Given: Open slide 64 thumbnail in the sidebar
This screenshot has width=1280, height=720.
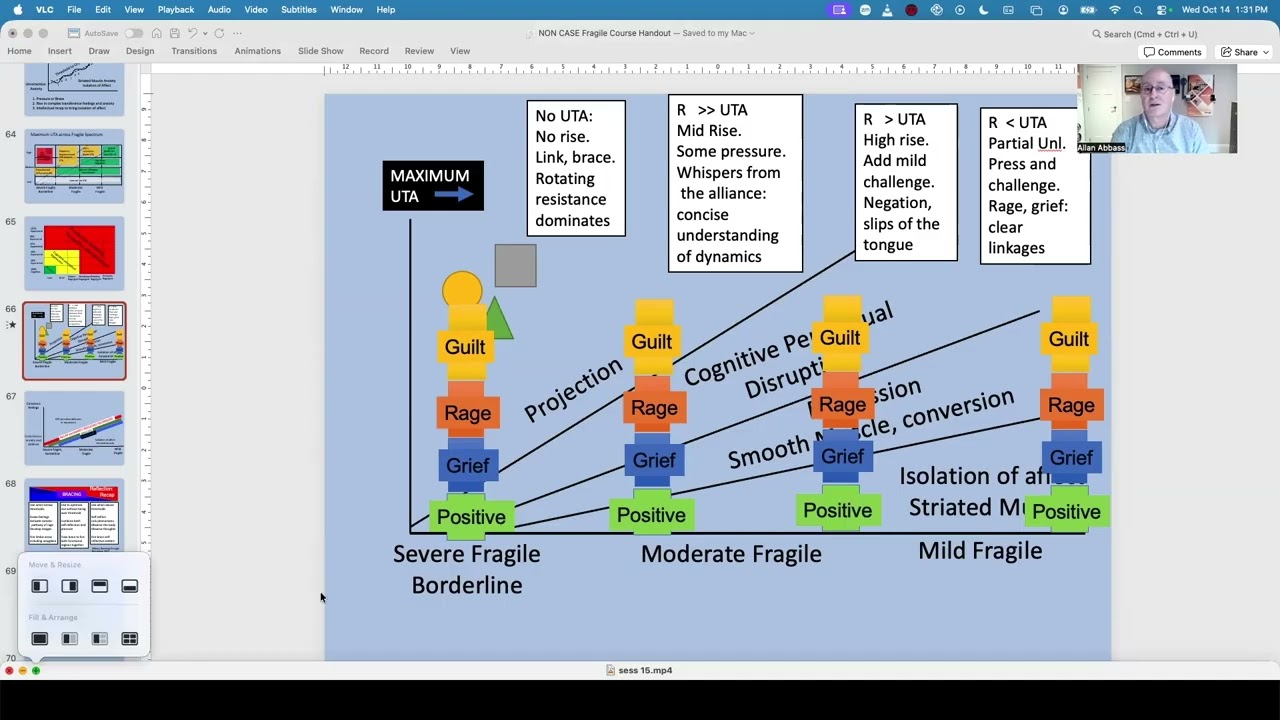Looking at the screenshot, I should tap(75, 166).
